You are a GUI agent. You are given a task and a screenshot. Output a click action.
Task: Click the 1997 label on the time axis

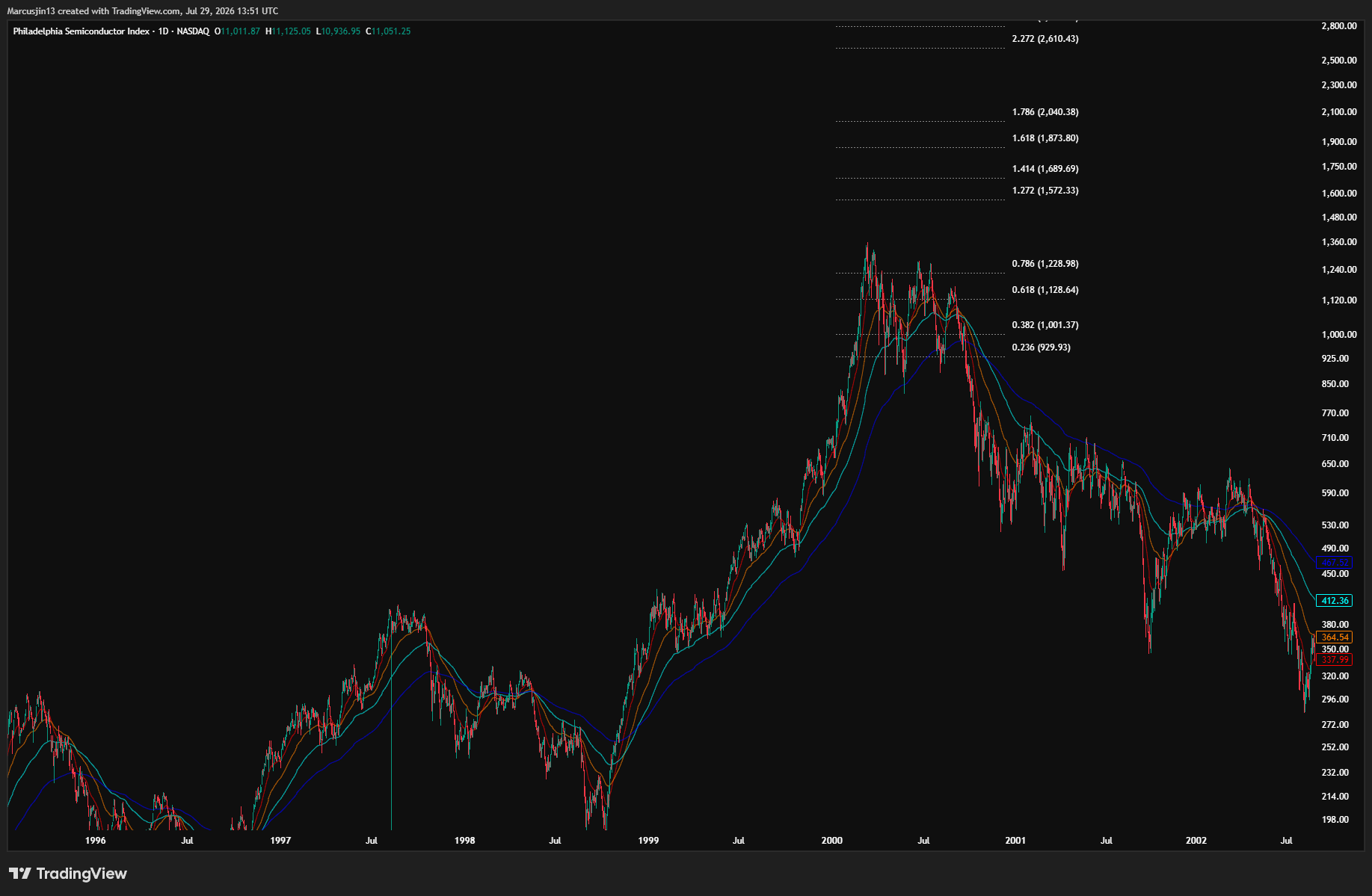coord(280,841)
